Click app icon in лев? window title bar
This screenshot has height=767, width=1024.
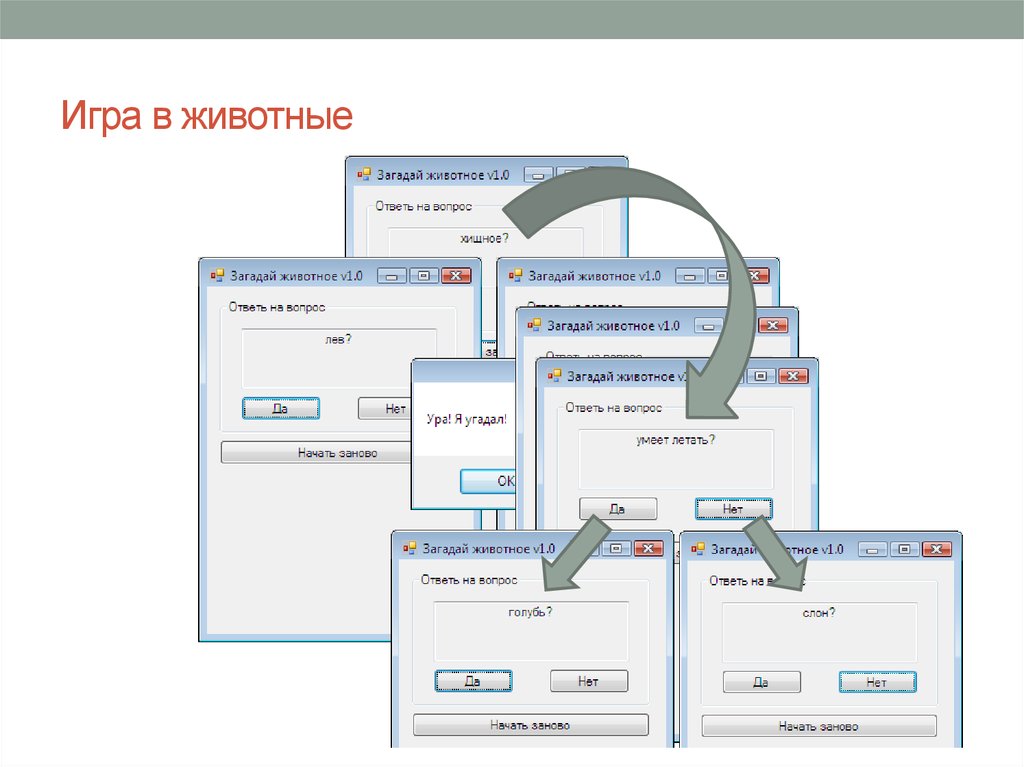pyautogui.click(x=217, y=276)
